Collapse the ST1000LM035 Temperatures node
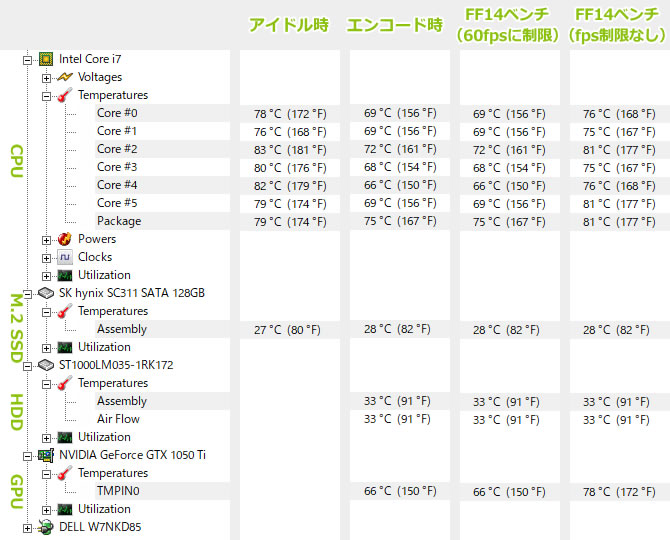670x540 pixels. point(46,384)
